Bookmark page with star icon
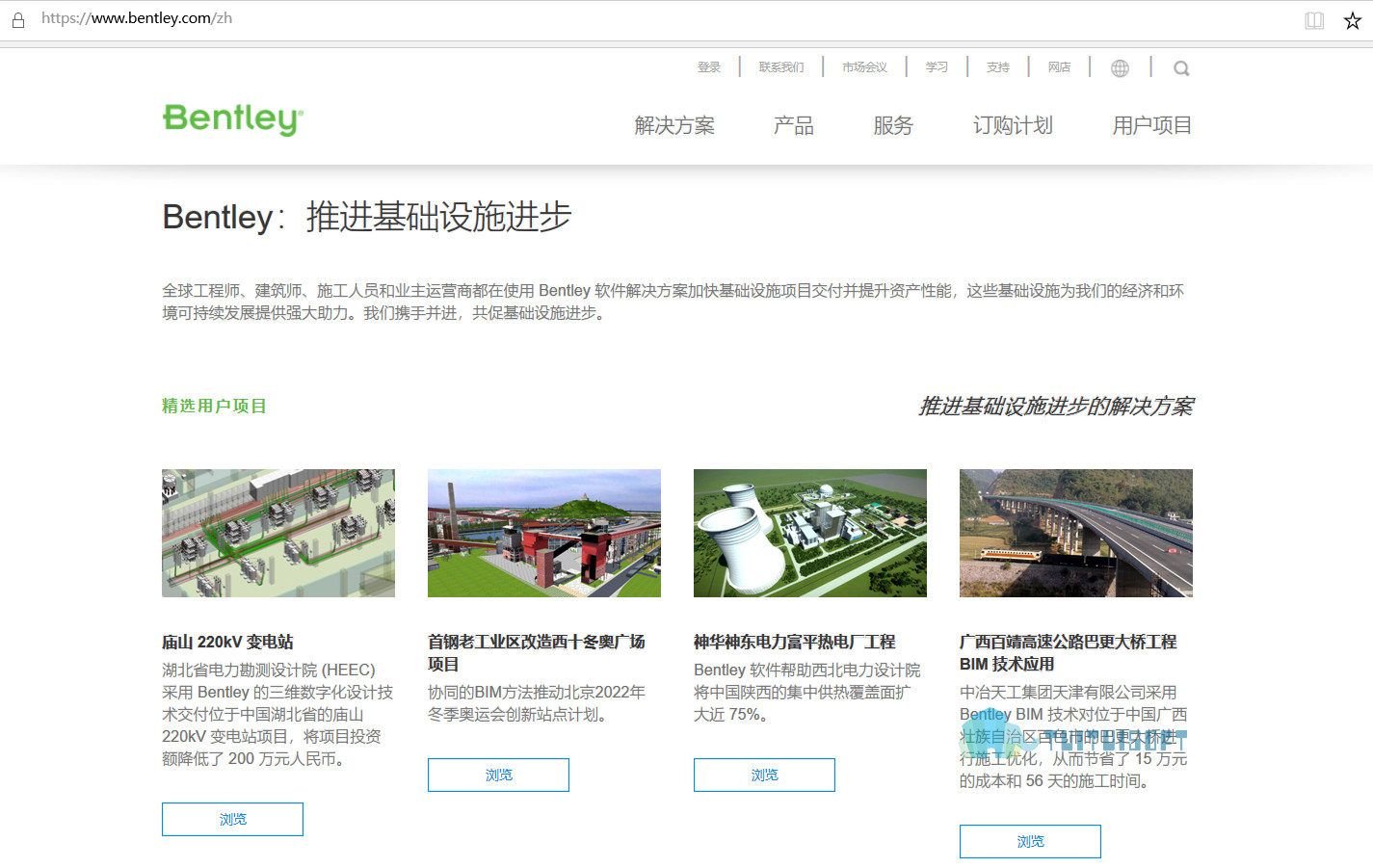The height and width of the screenshot is (868, 1373). tap(1353, 20)
